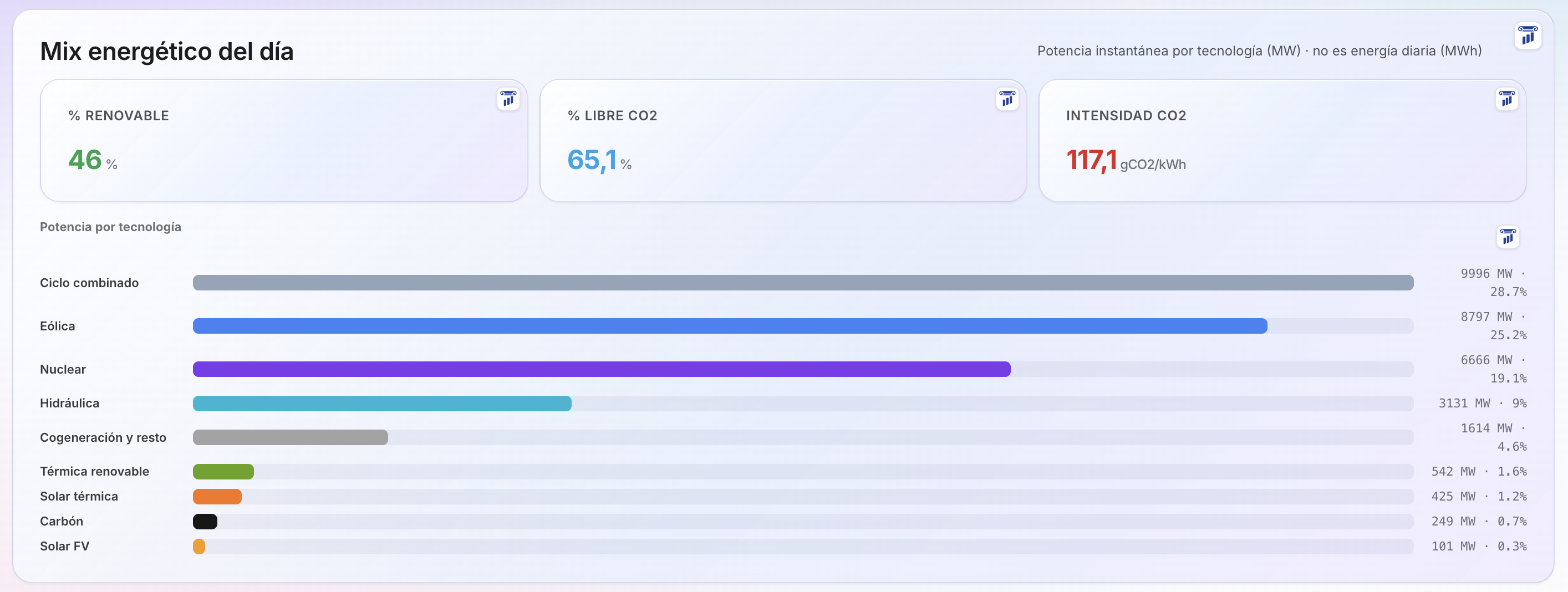Image resolution: width=1568 pixels, height=592 pixels.
Task: Click the black Carbón bar
Action: tap(205, 522)
